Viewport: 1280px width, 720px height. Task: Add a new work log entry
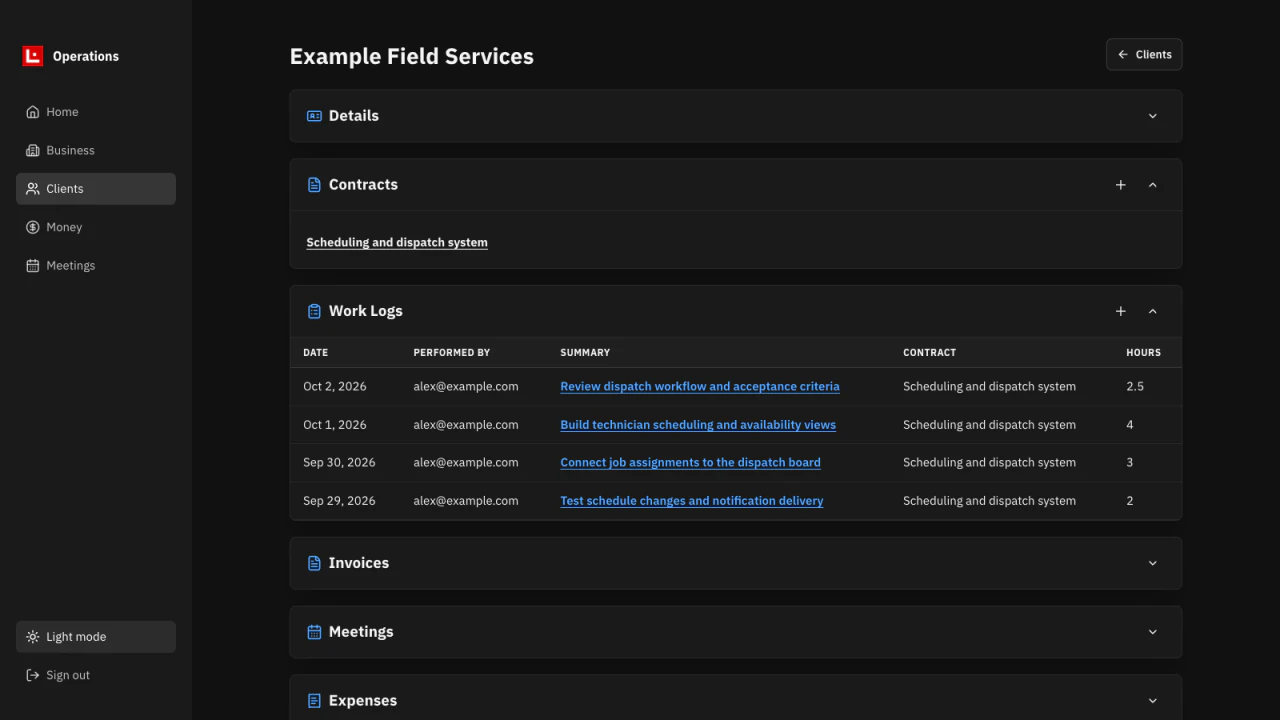click(x=1121, y=311)
